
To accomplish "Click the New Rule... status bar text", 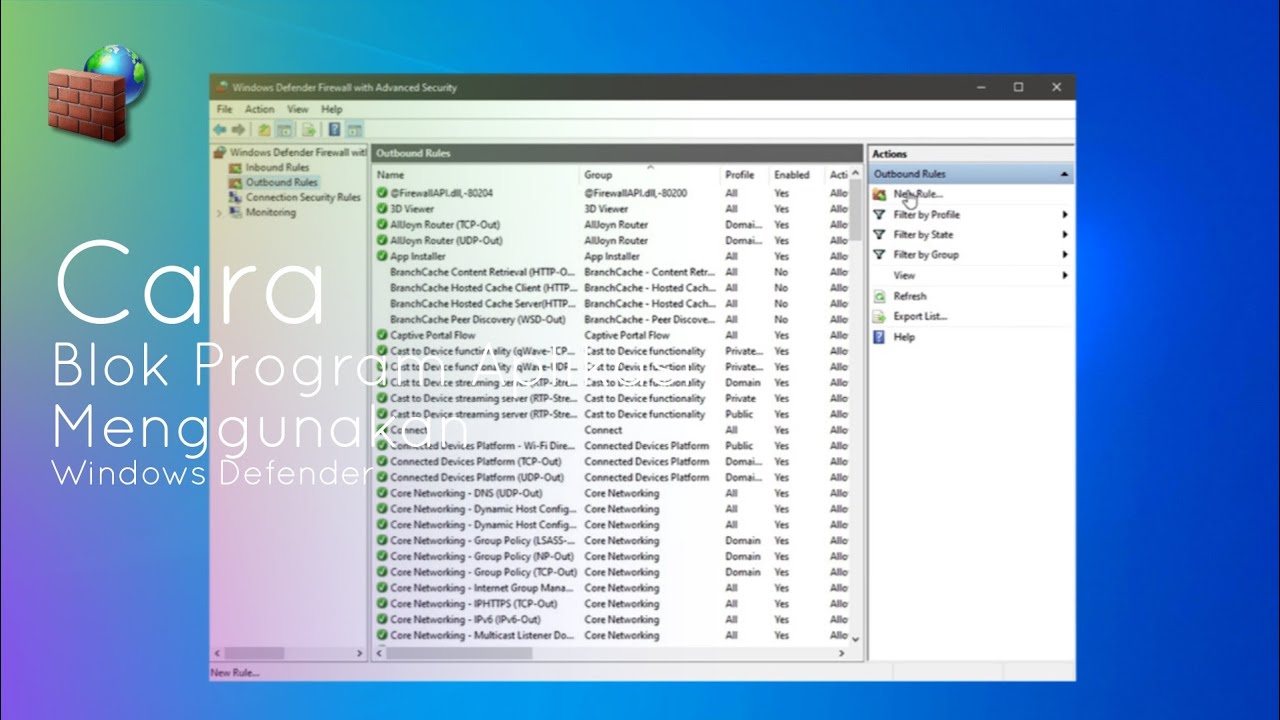I will coord(235,673).
